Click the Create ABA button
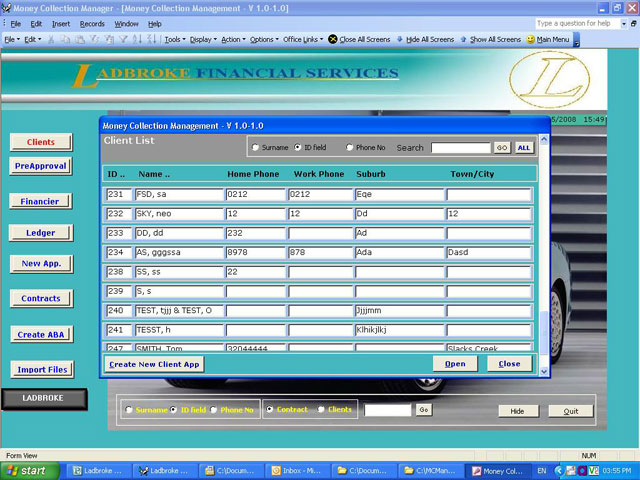The image size is (640, 480). 41,334
